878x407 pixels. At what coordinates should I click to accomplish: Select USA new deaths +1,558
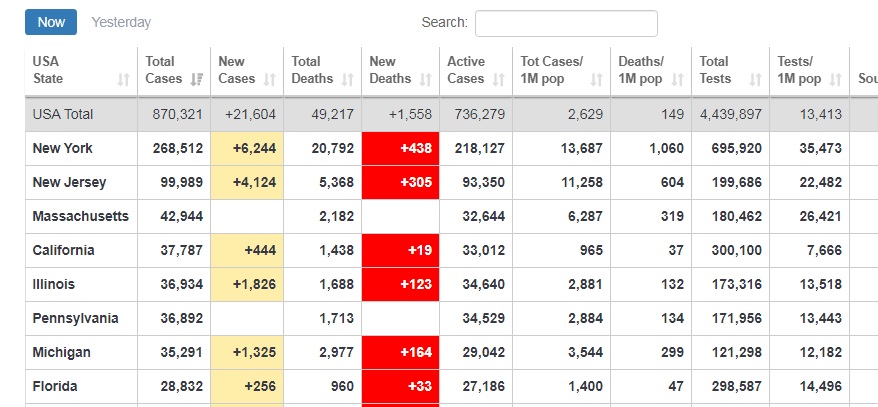point(408,114)
